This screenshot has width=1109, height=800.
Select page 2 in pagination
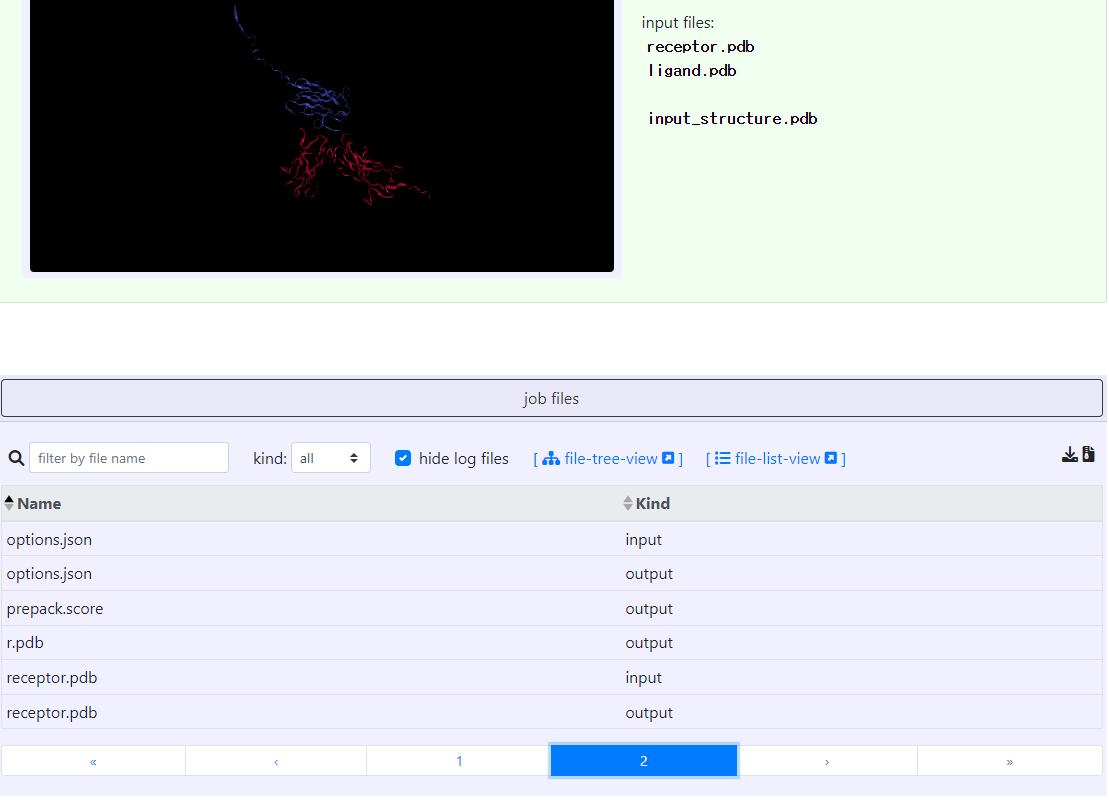tap(643, 761)
